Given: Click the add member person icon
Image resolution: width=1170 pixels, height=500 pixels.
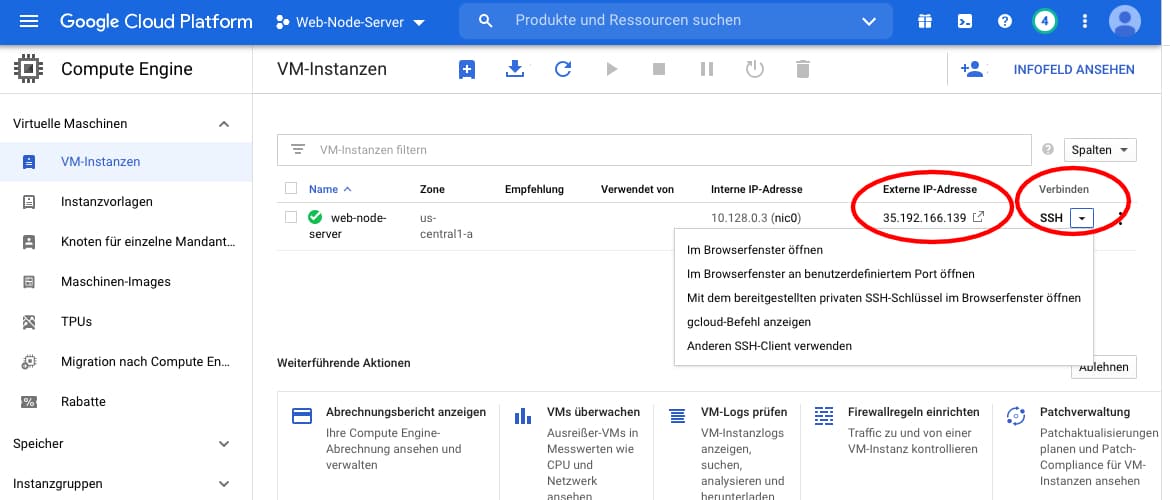Looking at the screenshot, I should point(972,69).
